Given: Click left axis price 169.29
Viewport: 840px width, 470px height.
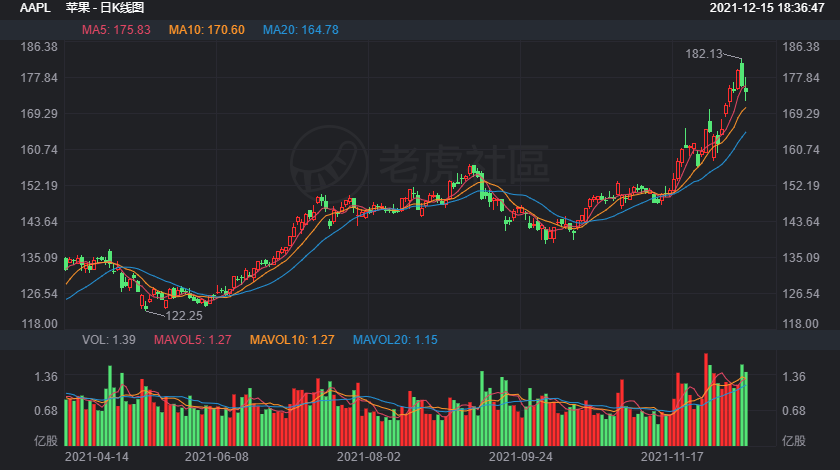Looking at the screenshot, I should tap(39, 114).
